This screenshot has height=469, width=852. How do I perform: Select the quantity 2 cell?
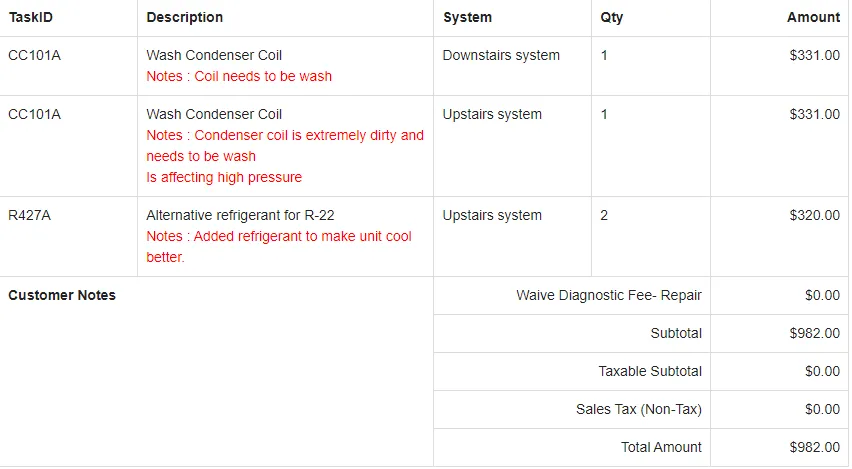pyautogui.click(x=604, y=215)
